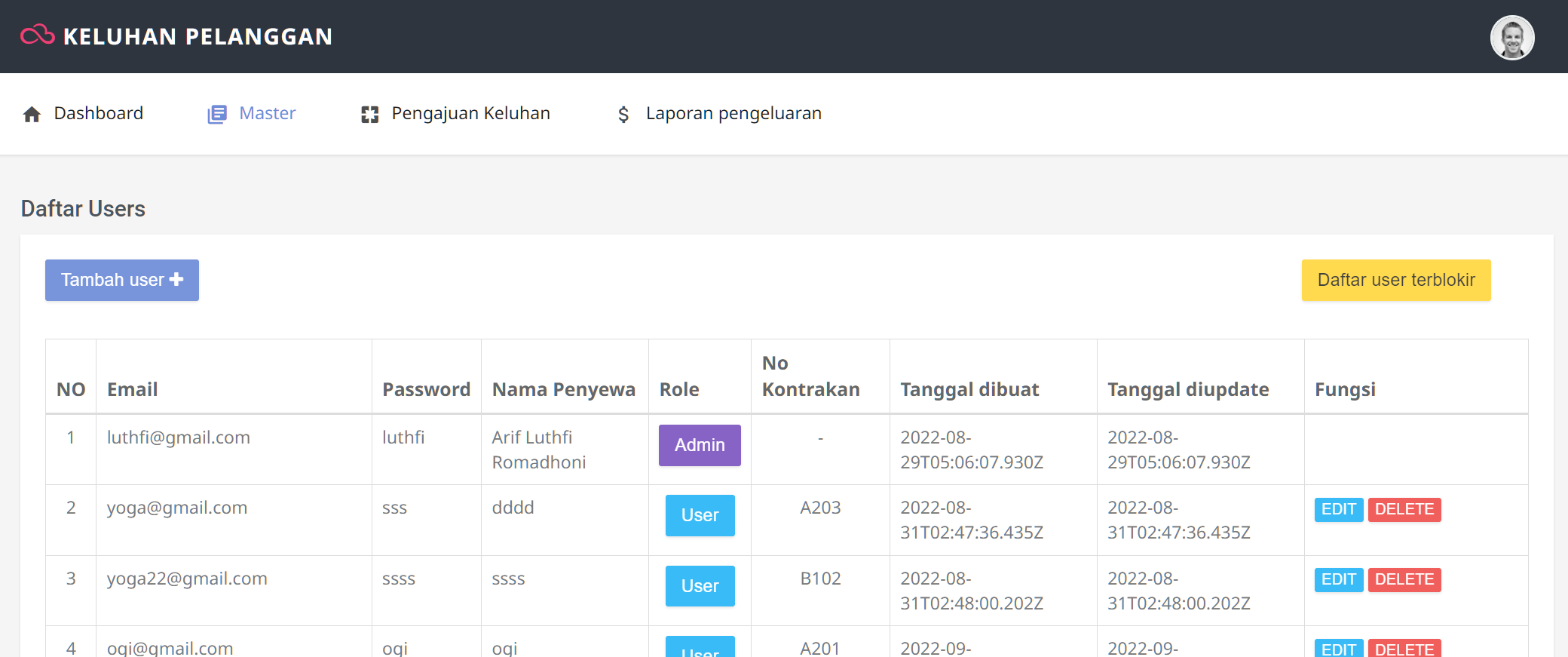Select email luthfi@gmail.com

[x=178, y=437]
